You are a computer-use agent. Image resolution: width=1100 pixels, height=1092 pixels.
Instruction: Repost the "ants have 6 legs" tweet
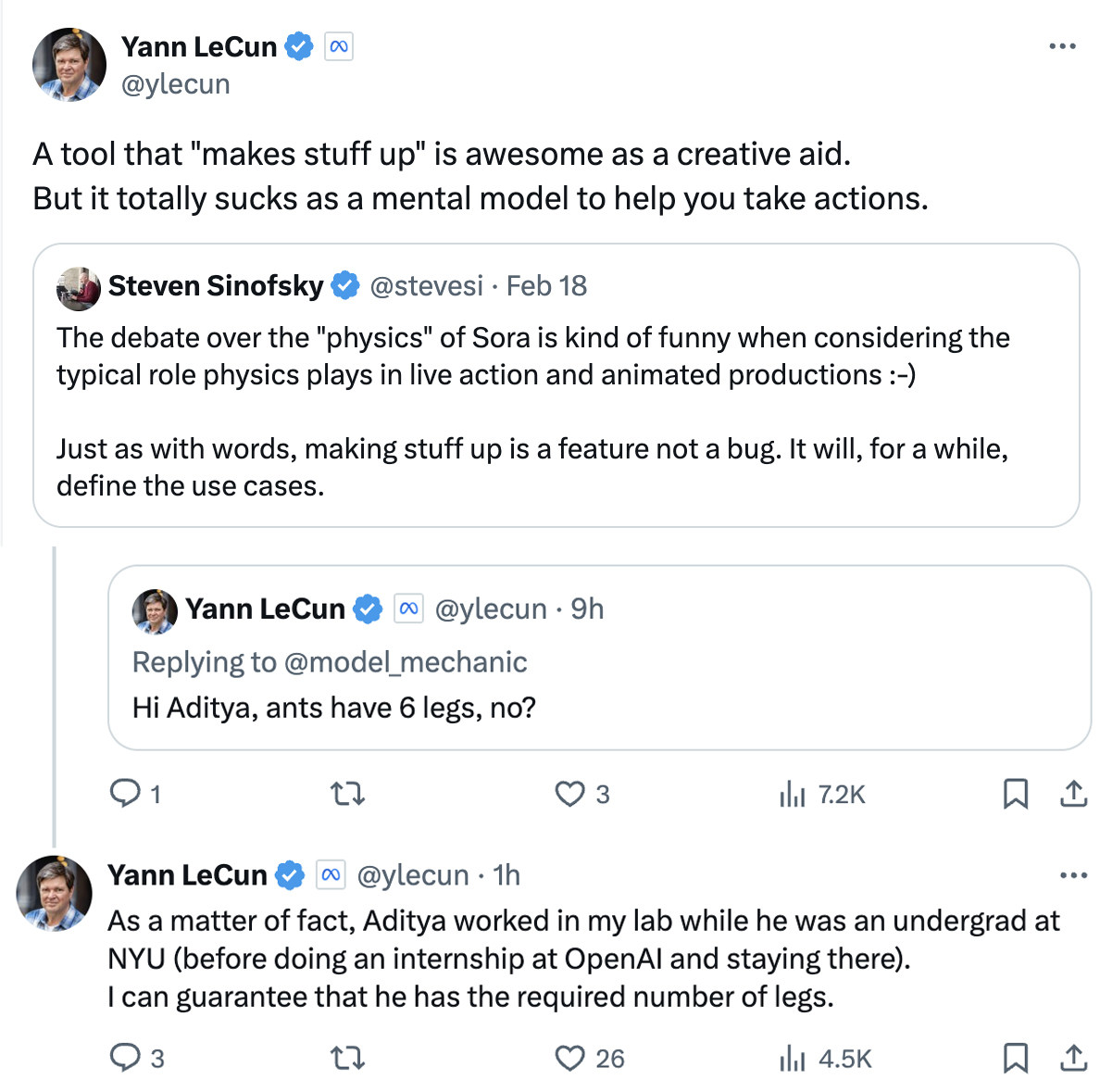(x=348, y=794)
